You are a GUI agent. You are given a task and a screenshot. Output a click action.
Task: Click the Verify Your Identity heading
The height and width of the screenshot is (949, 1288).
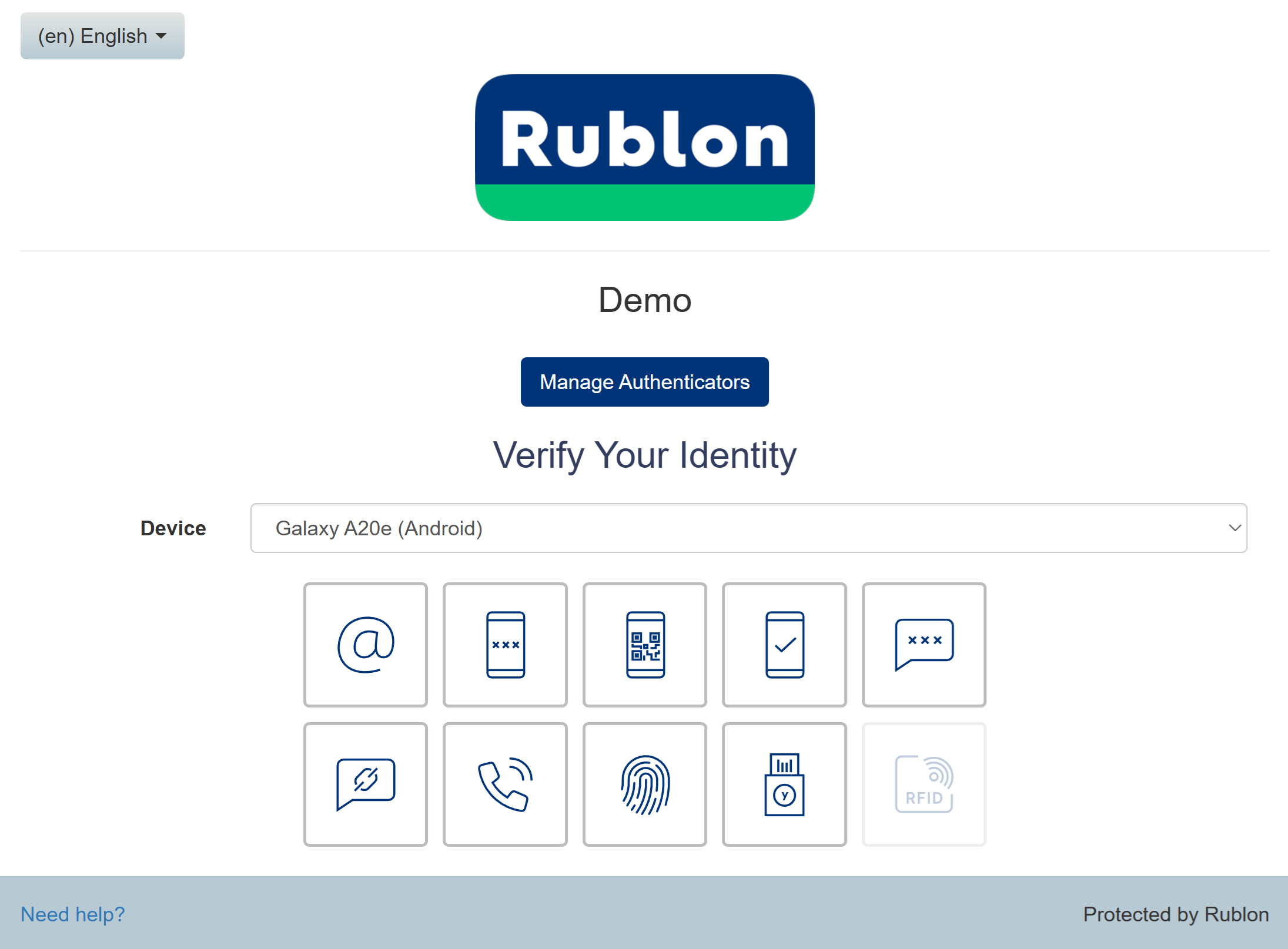point(644,455)
